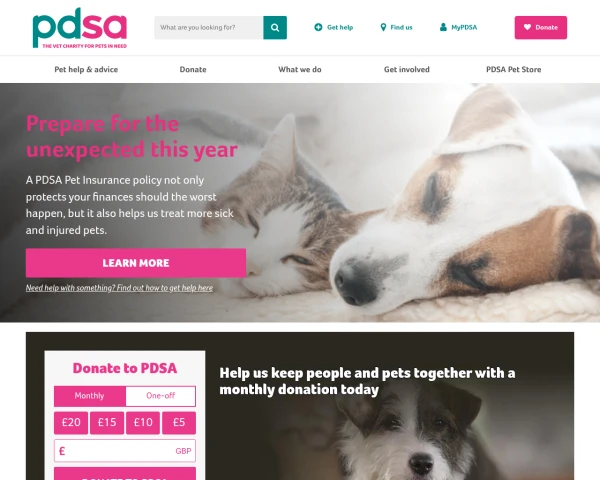Click the custom GBP amount input field
600x480 pixels.
pyautogui.click(x=125, y=451)
